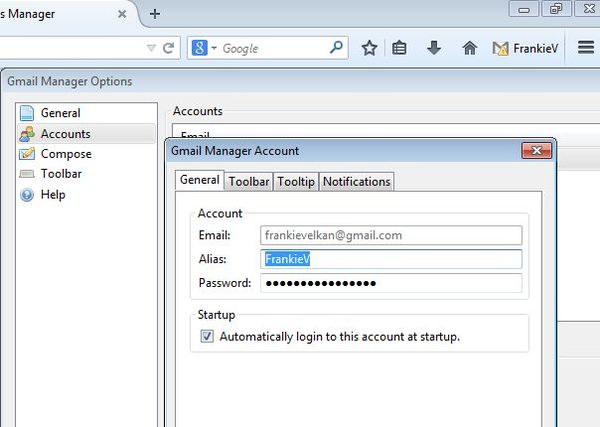Select Compose in the options sidebar

pyautogui.click(x=87, y=154)
